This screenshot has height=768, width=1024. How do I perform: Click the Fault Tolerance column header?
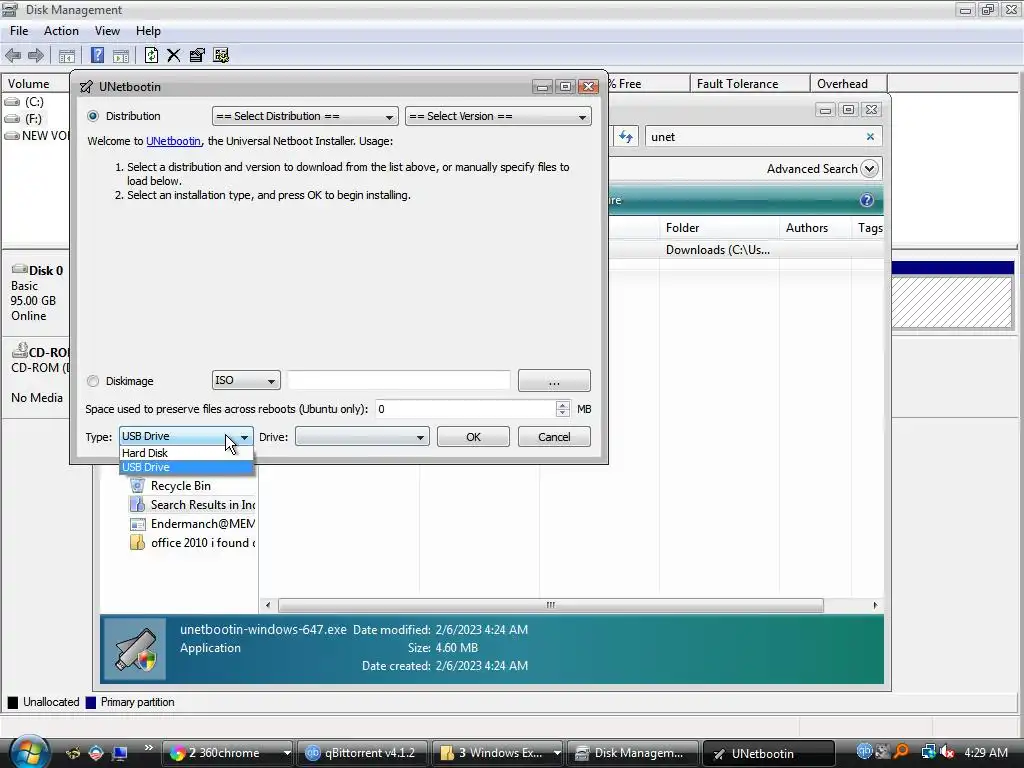[x=750, y=84]
